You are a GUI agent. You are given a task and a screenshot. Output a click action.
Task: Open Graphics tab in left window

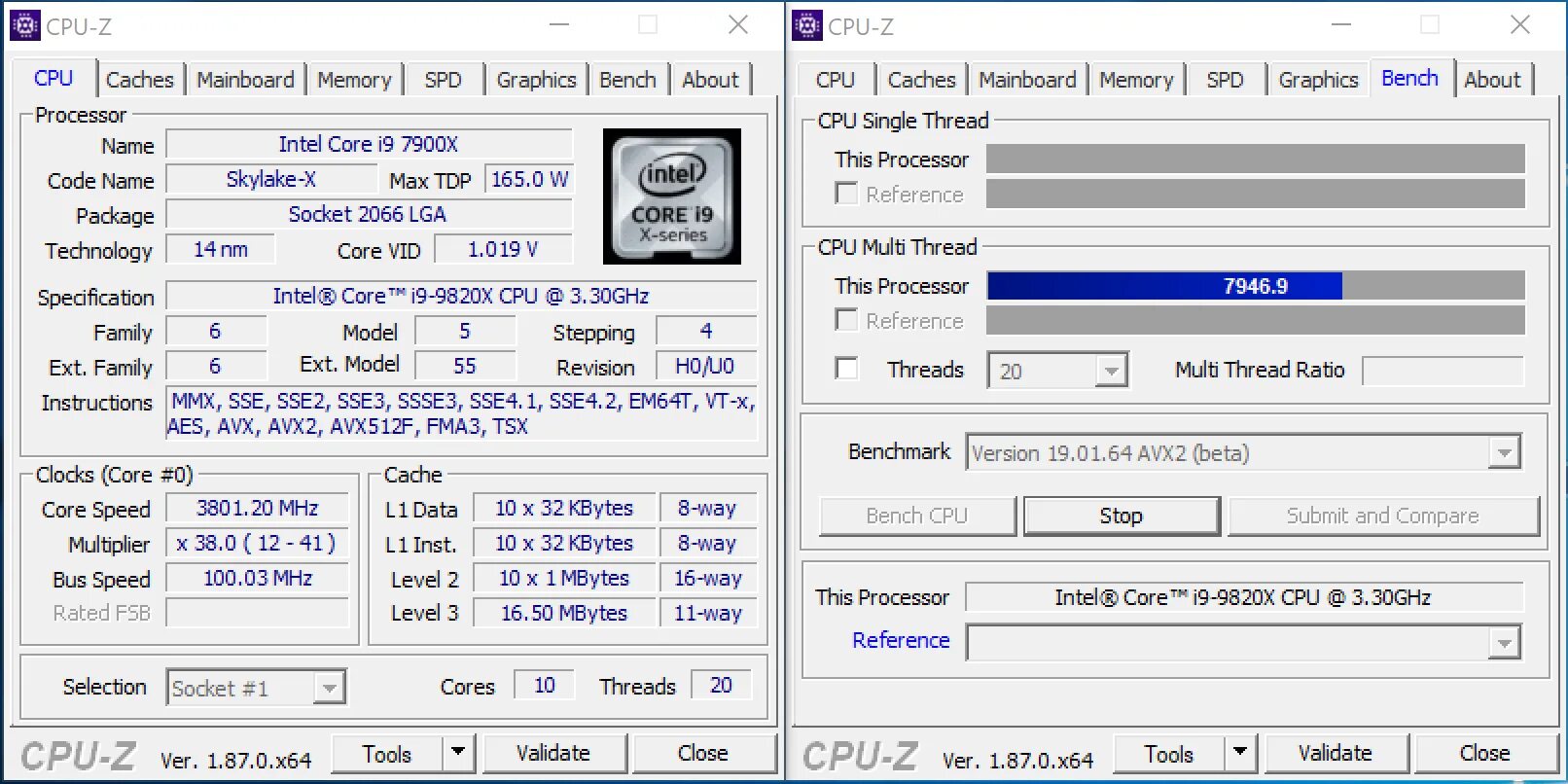point(537,80)
